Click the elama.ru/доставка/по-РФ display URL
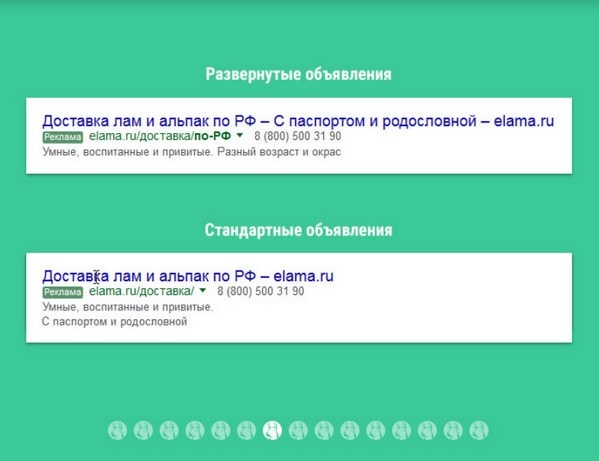This screenshot has width=599, height=461. (x=160, y=136)
